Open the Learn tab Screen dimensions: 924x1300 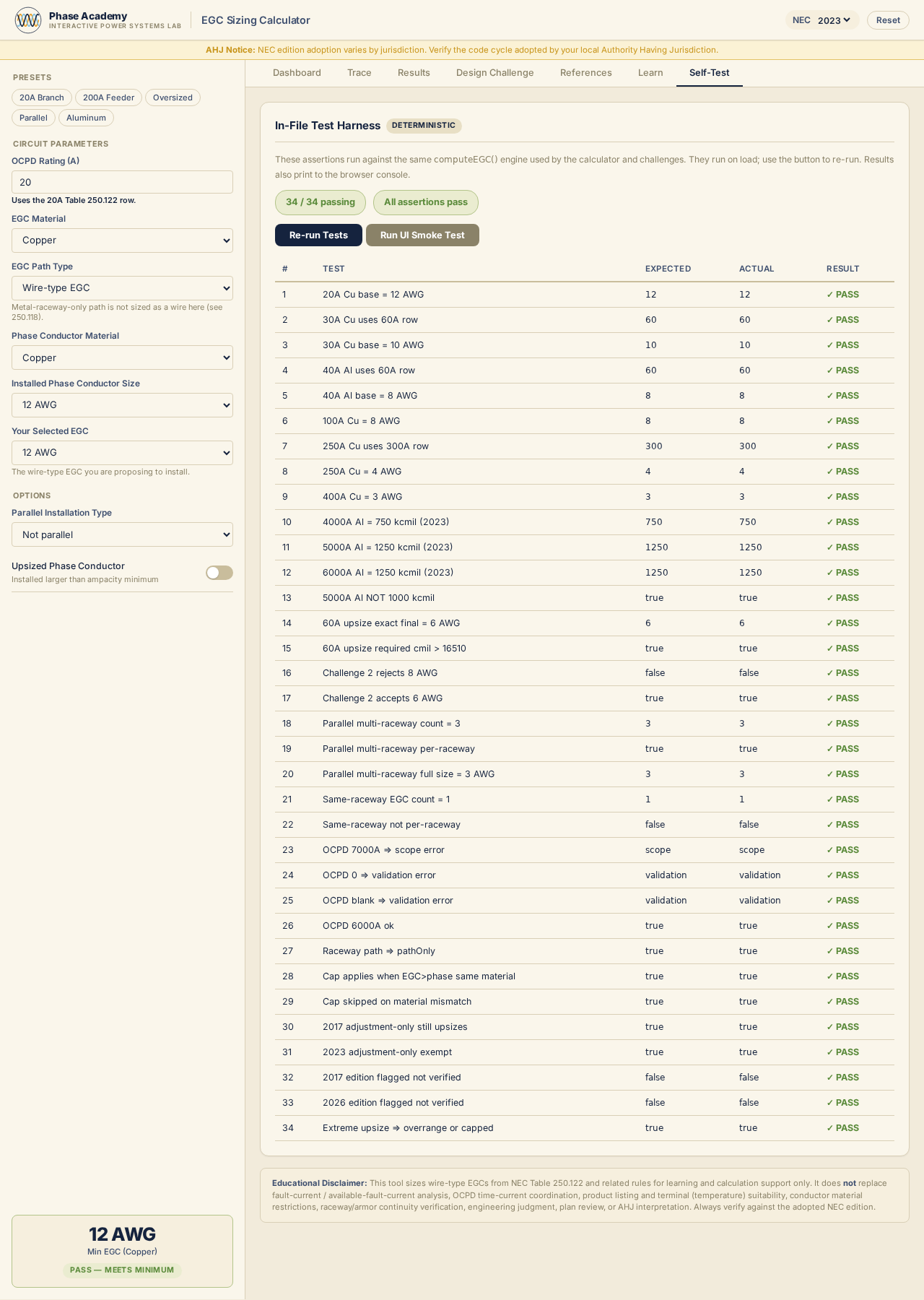click(650, 73)
